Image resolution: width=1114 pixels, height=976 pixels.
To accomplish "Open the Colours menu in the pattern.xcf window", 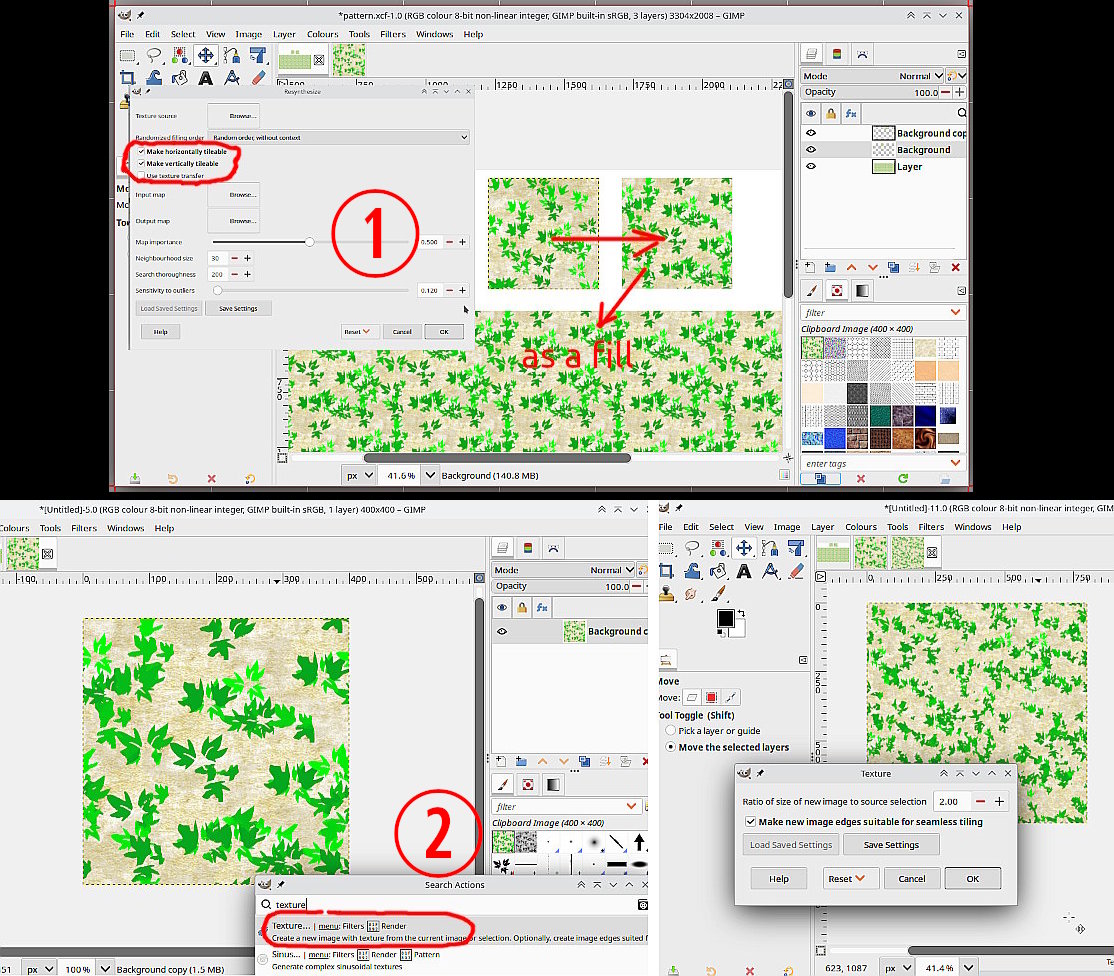I will tap(323, 34).
